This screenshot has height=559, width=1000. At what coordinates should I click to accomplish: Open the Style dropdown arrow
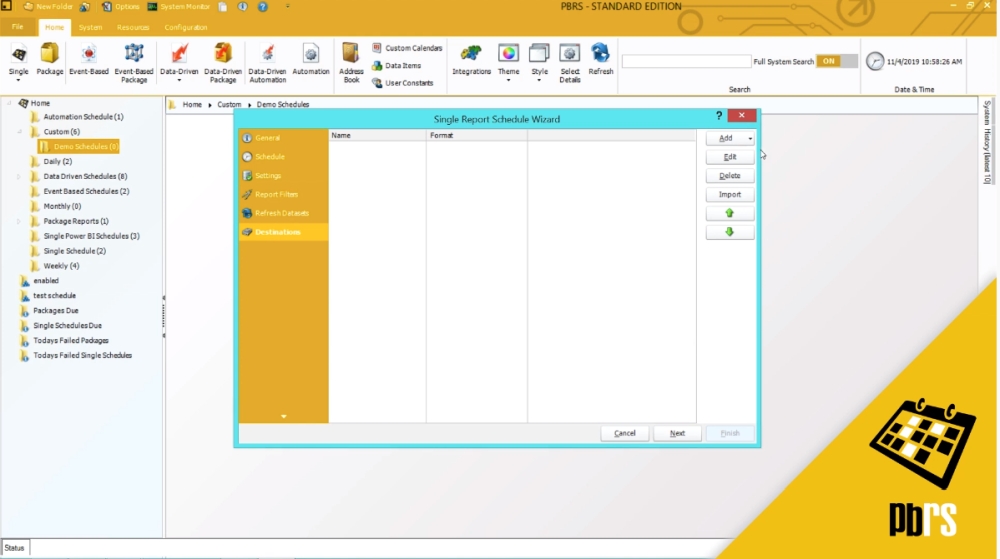[540, 80]
